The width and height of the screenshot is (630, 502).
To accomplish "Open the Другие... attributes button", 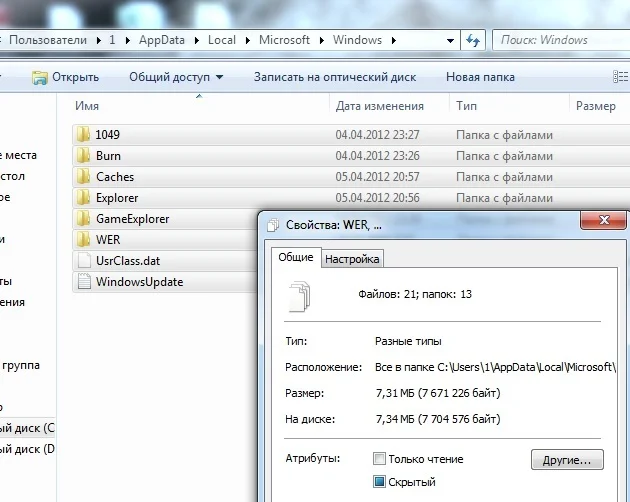I will click(567, 460).
